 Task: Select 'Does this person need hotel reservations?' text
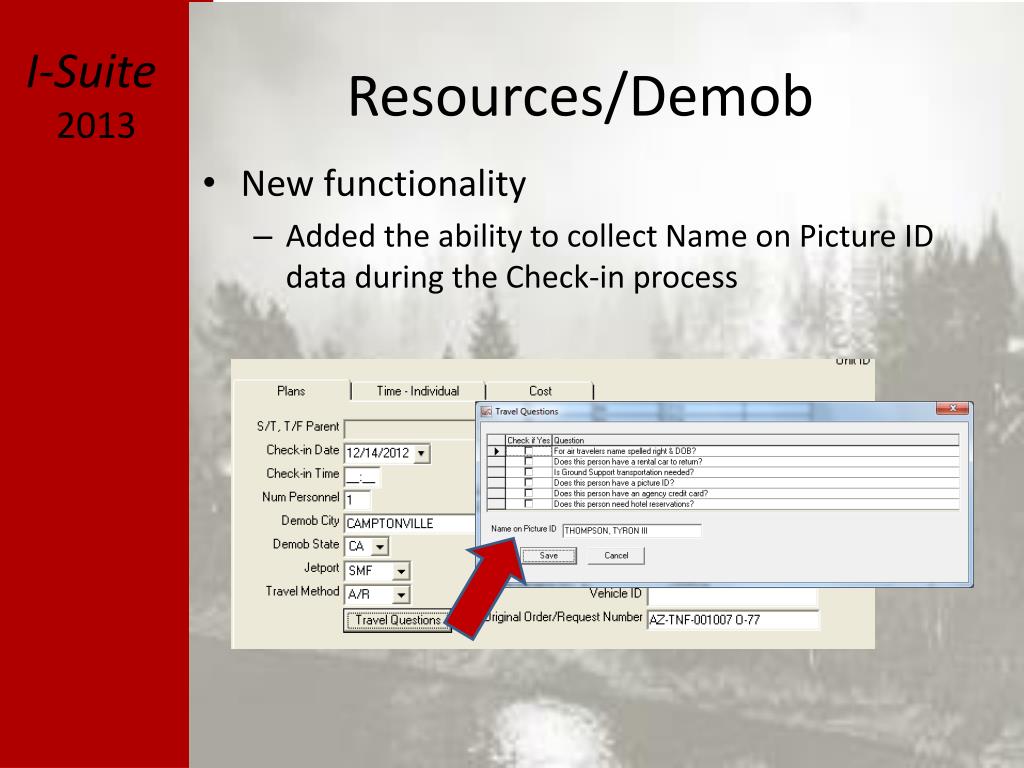tap(624, 504)
